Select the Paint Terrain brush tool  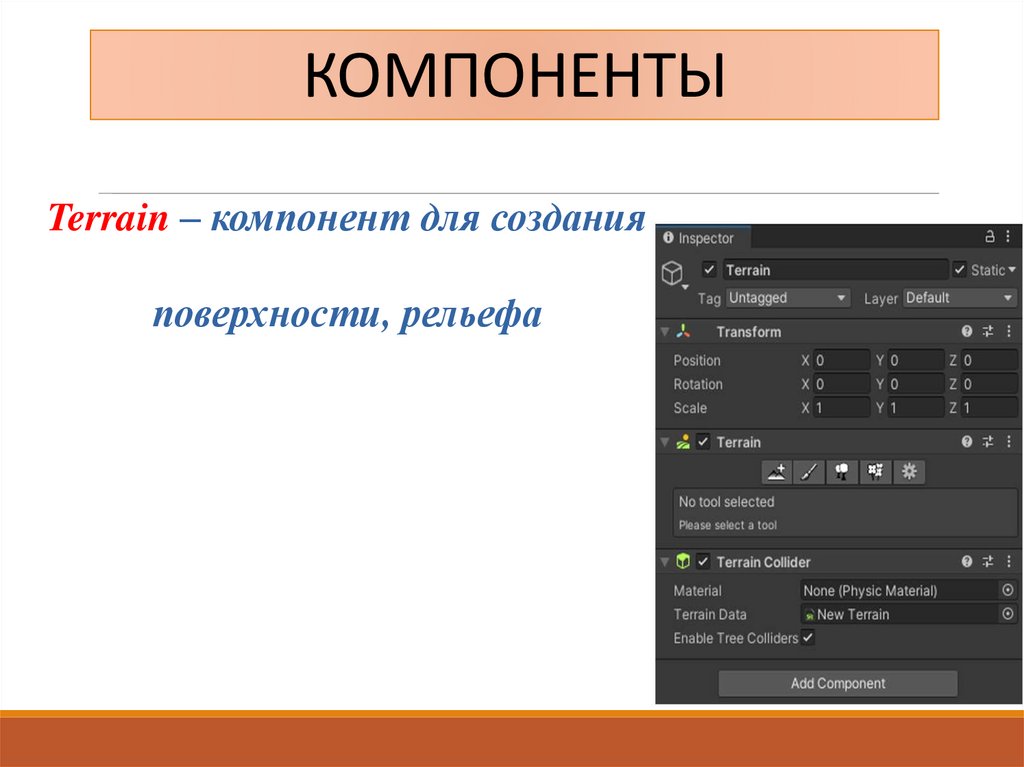pos(808,472)
